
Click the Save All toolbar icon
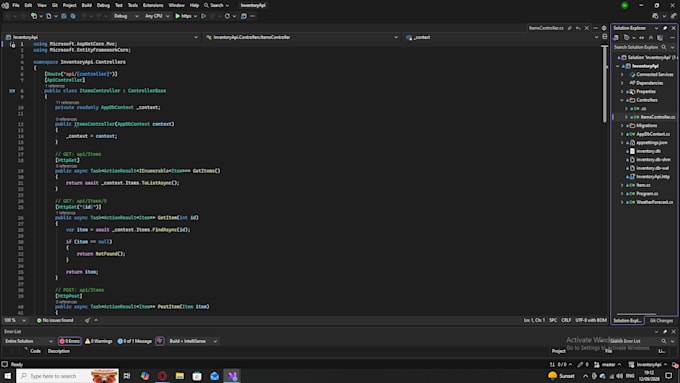tap(73, 16)
